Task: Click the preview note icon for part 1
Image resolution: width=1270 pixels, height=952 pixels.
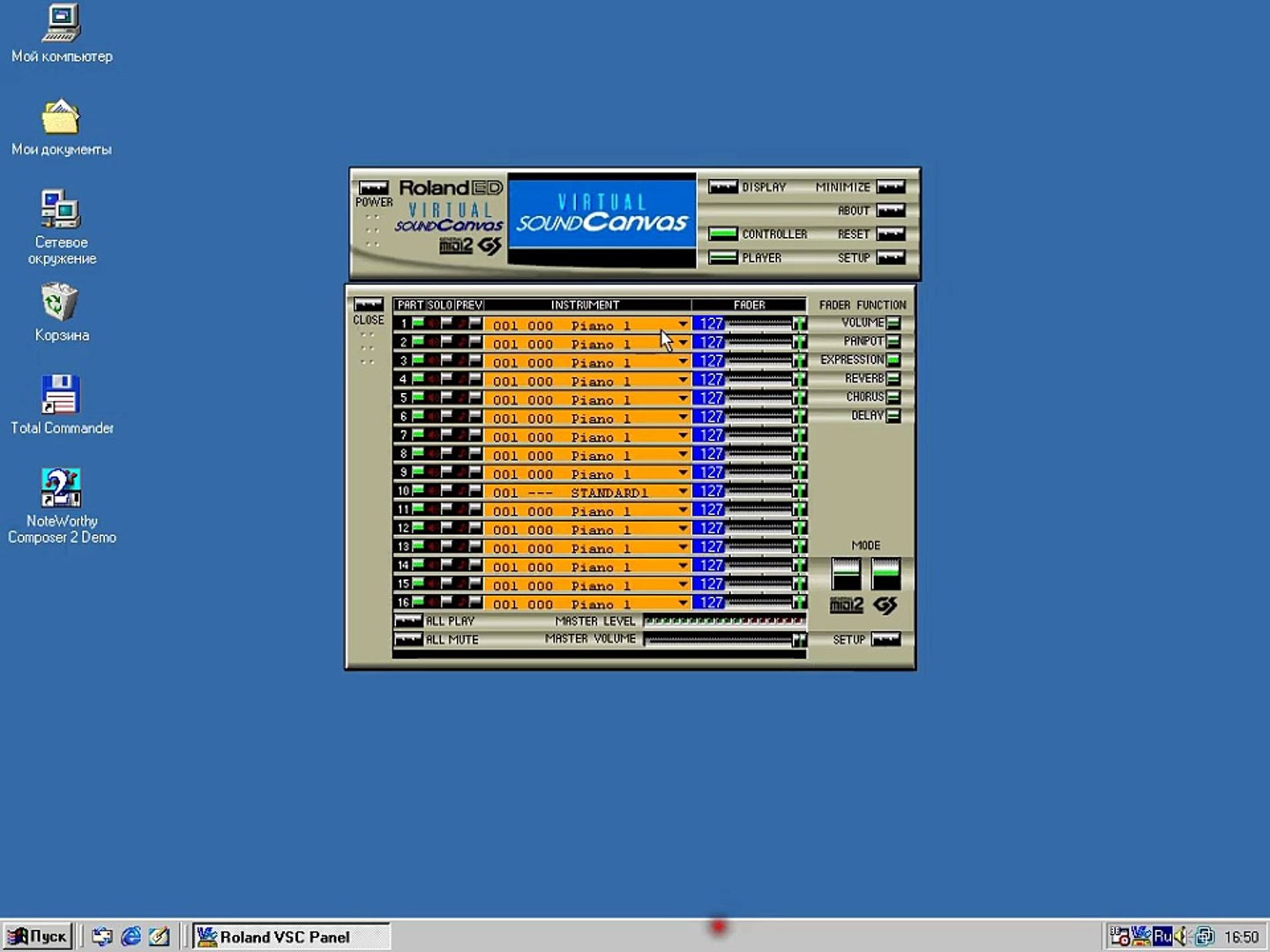Action: click(461, 324)
